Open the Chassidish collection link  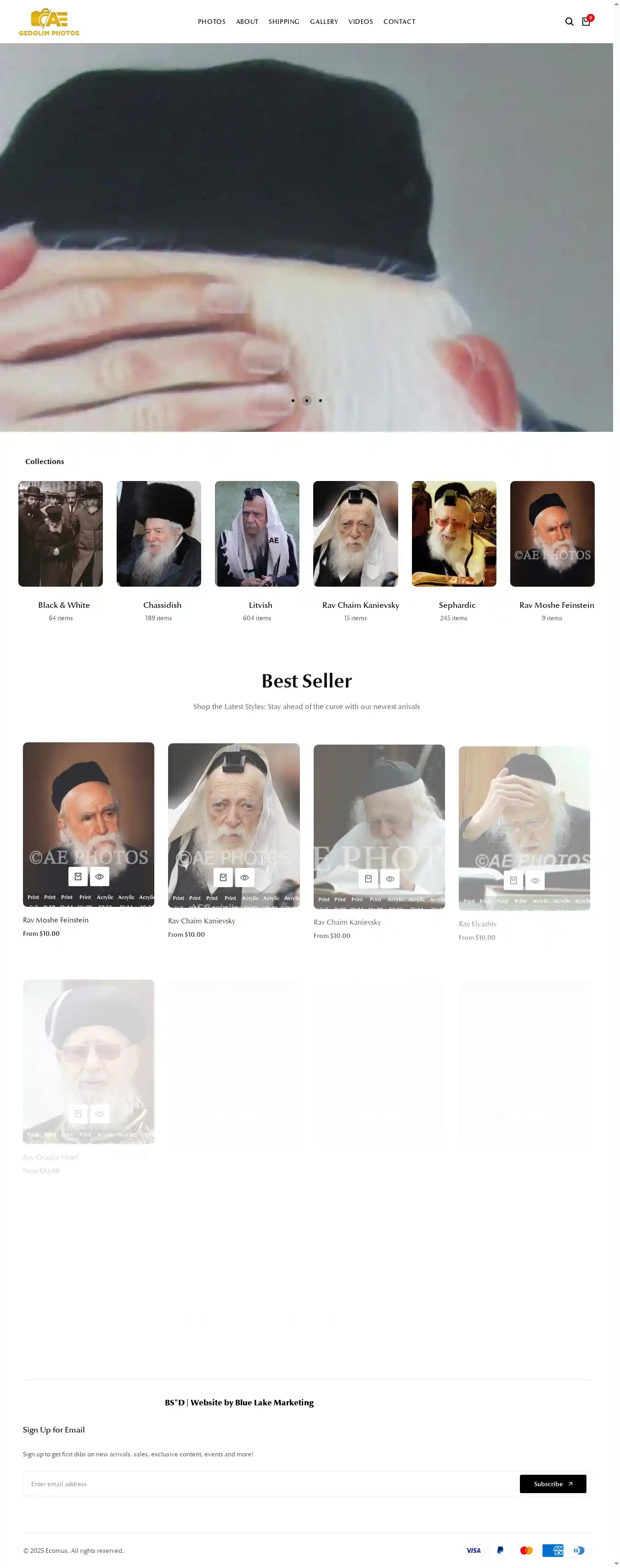click(x=163, y=605)
